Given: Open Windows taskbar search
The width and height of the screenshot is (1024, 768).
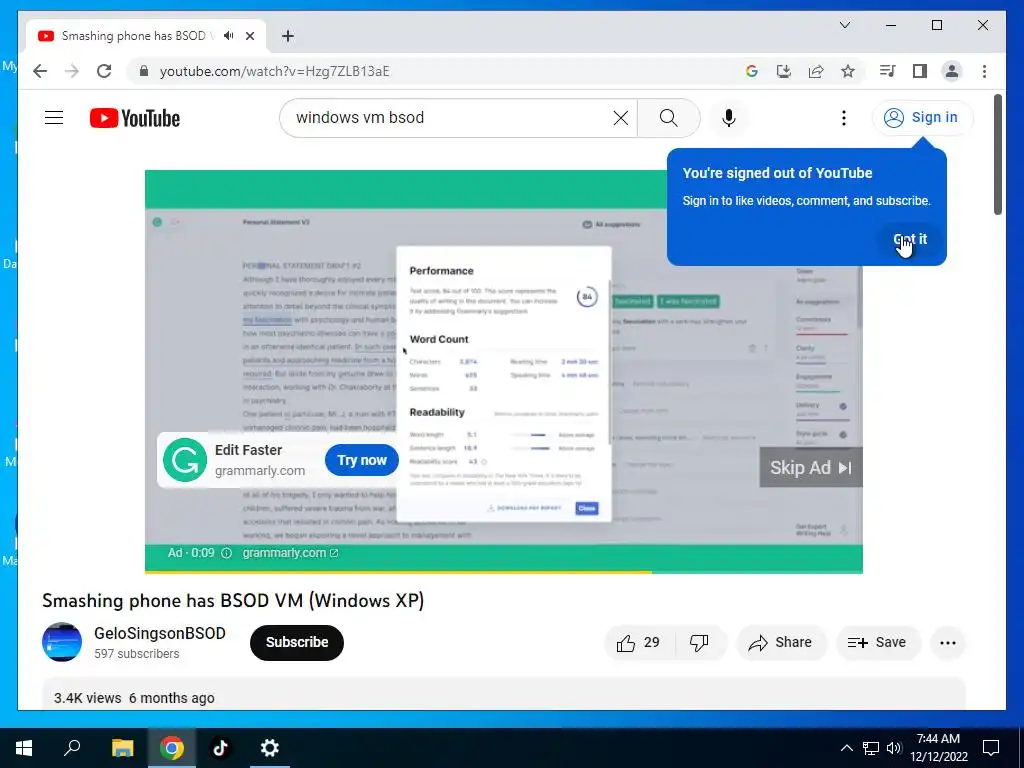Looking at the screenshot, I should tap(72, 748).
